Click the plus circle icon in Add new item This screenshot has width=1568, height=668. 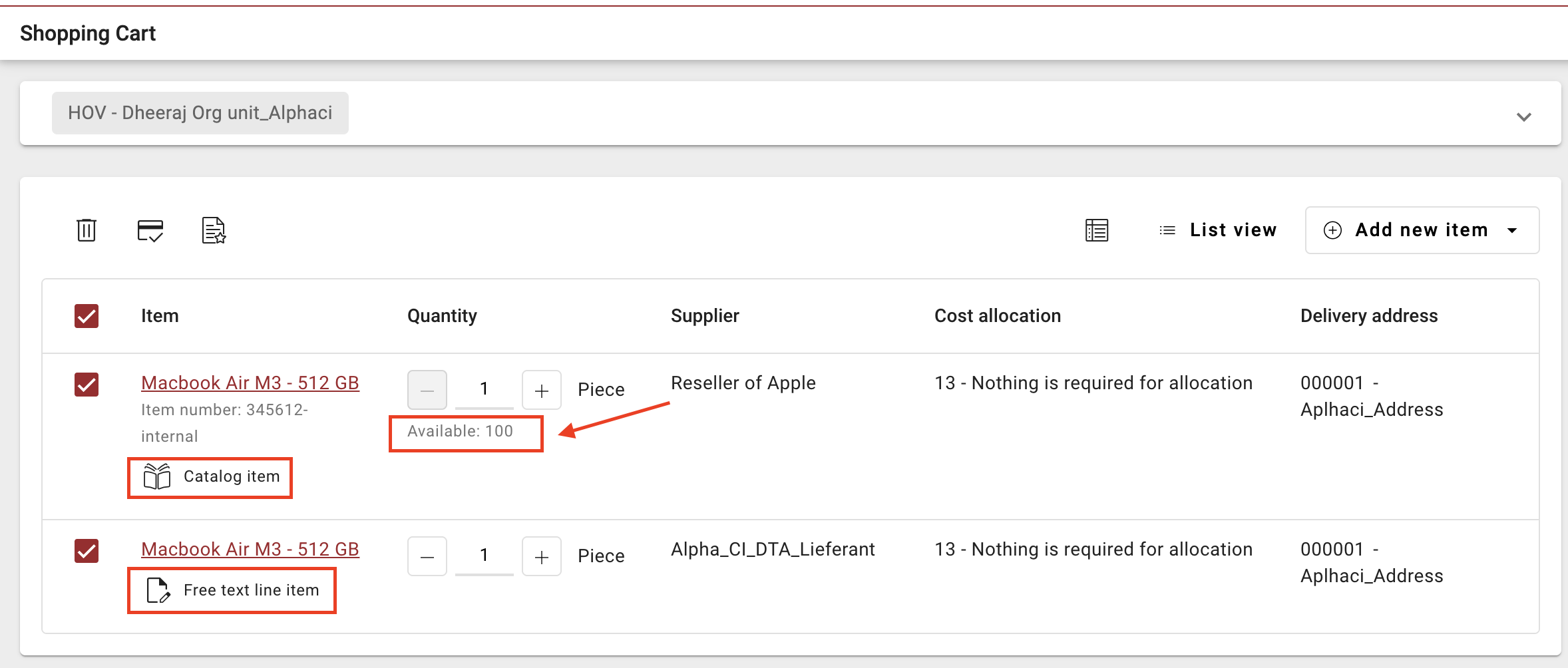pos(1332,230)
